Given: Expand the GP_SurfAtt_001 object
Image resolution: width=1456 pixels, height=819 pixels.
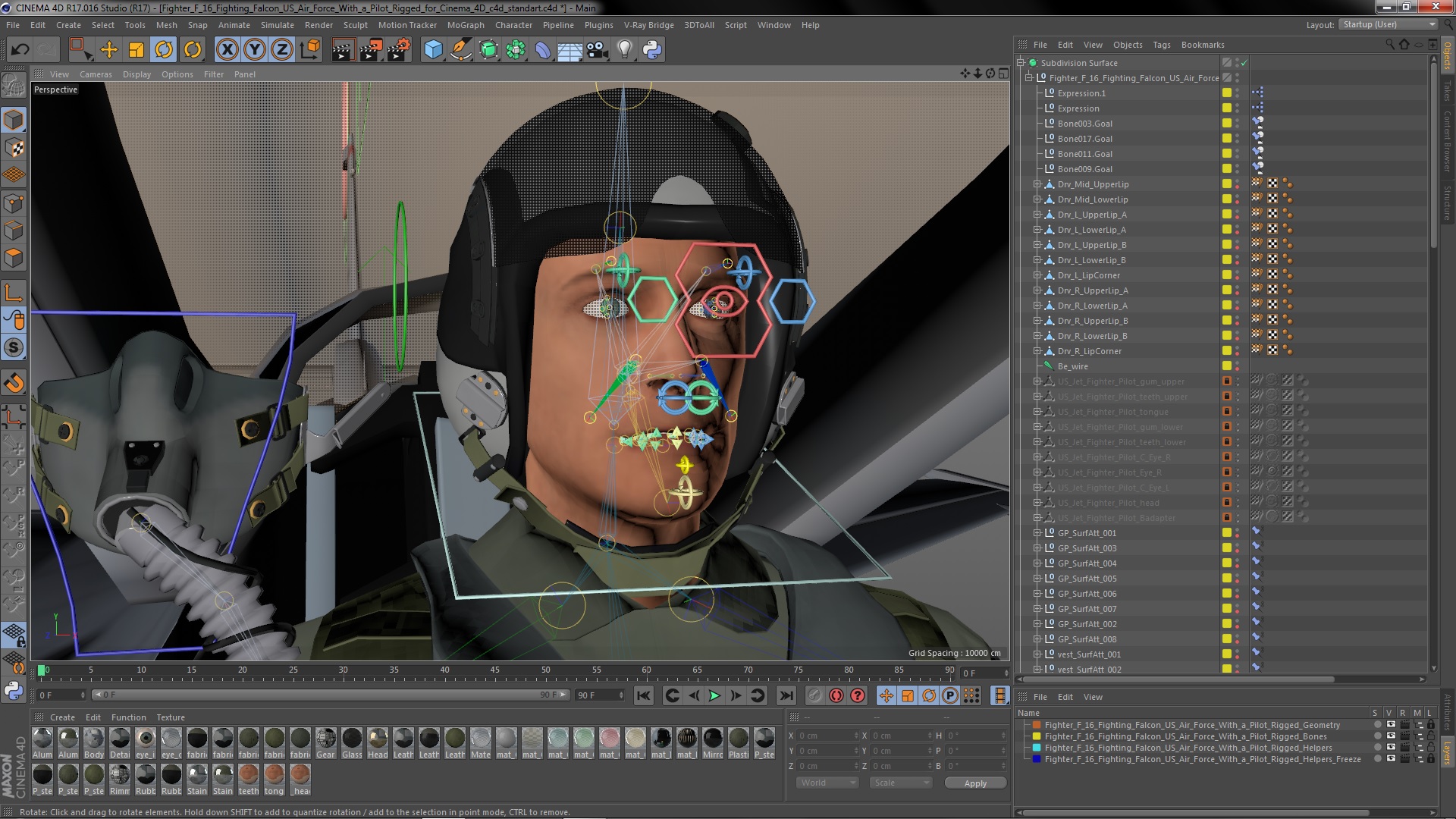Looking at the screenshot, I should pyautogui.click(x=1037, y=533).
